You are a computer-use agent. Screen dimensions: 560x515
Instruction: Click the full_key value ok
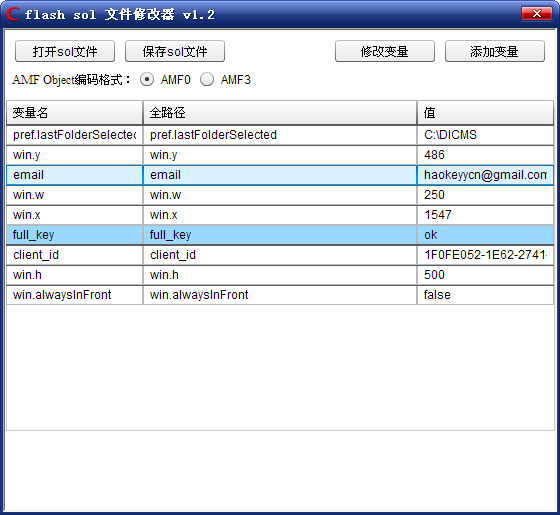[485, 235]
